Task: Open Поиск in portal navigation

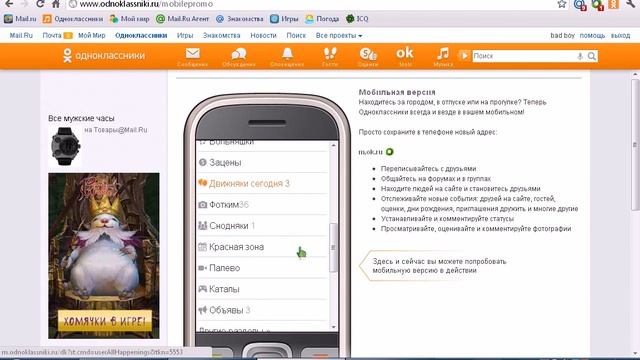Action: click(296, 36)
